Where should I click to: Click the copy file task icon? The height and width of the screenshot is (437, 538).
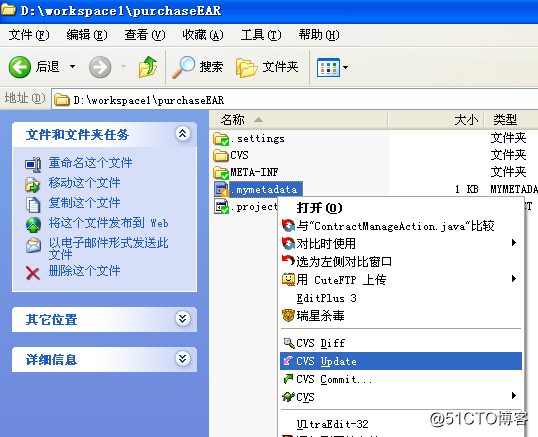point(33,204)
